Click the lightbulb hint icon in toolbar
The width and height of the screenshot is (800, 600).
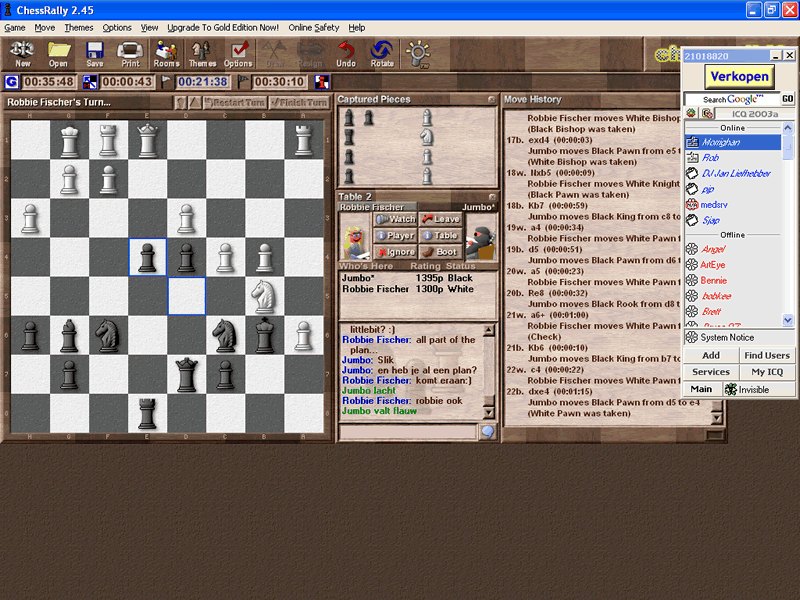tap(416, 53)
